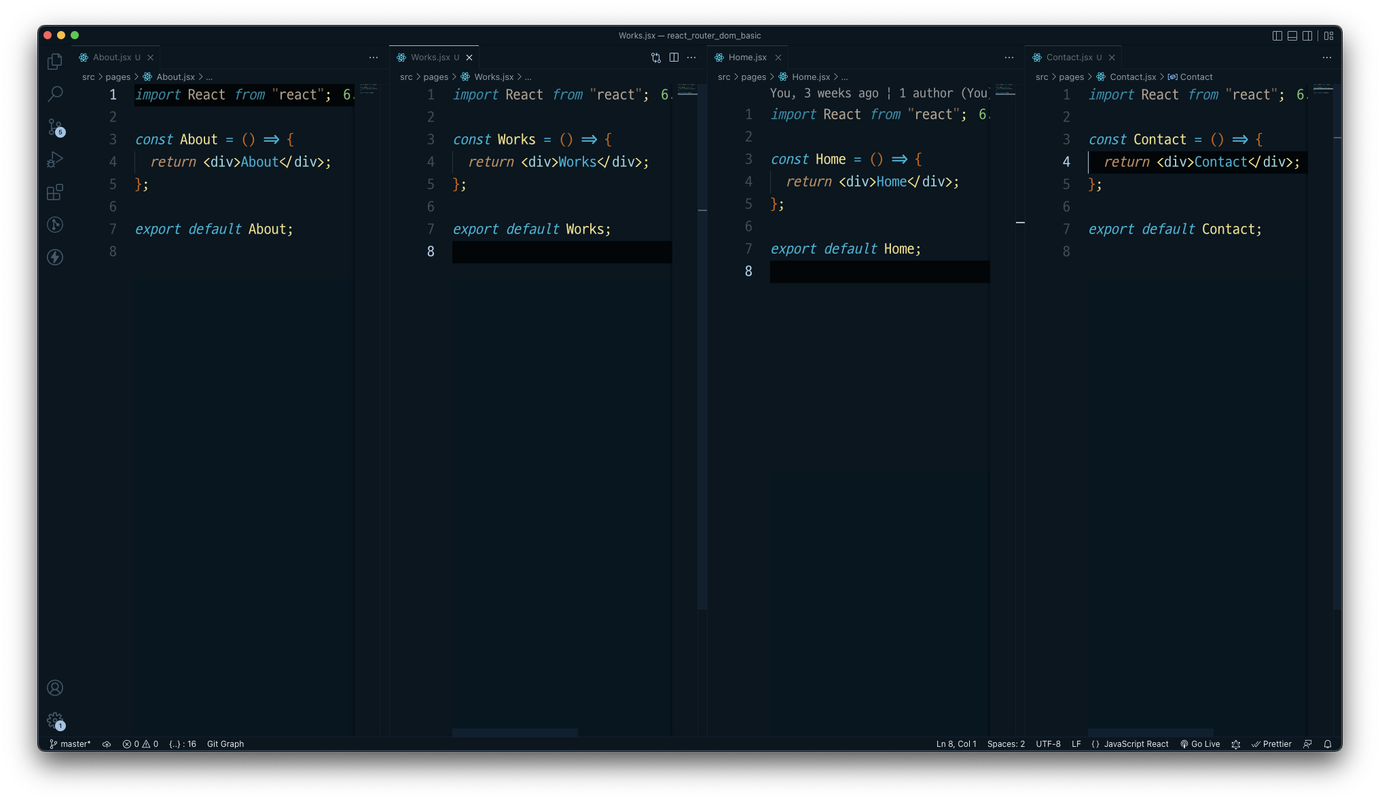This screenshot has height=801, width=1380.
Task: Open the notifications bell in the status bar
Action: [1328, 743]
